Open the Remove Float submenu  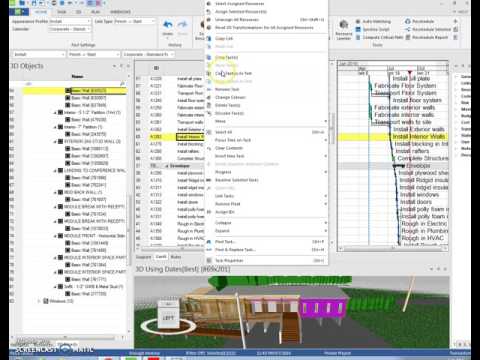click(266, 204)
